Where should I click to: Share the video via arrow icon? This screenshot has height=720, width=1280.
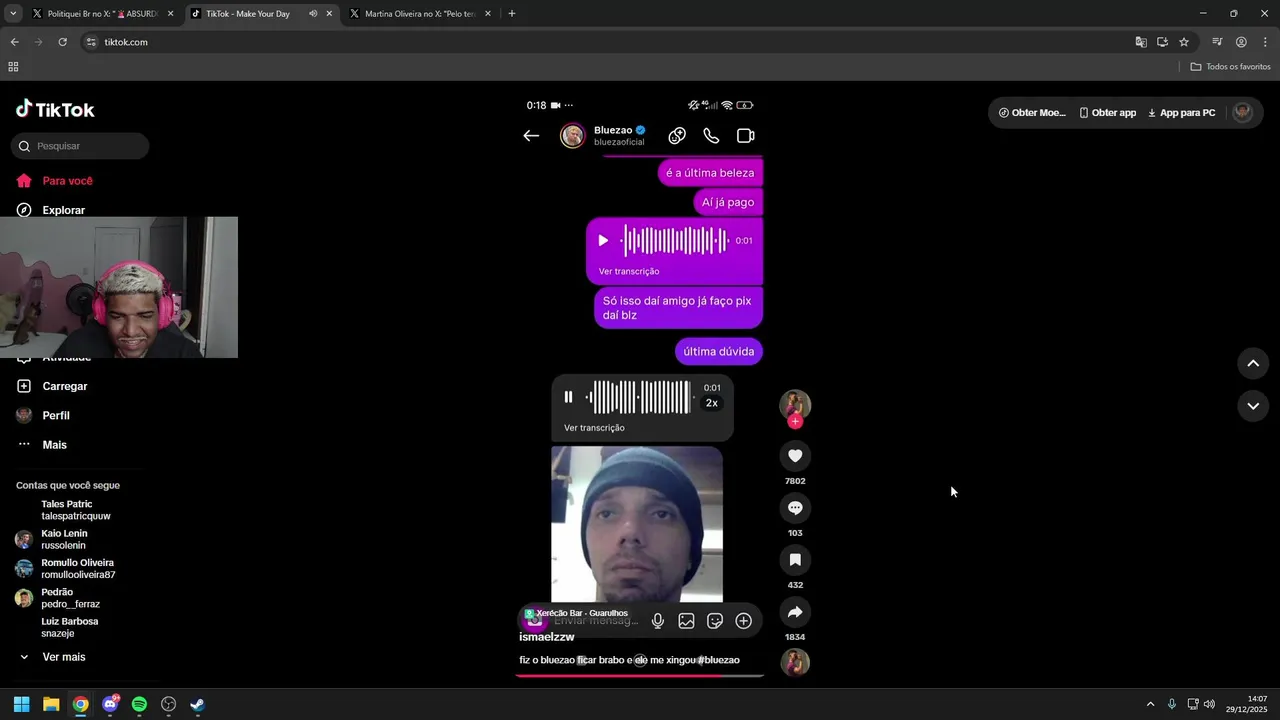(x=795, y=612)
